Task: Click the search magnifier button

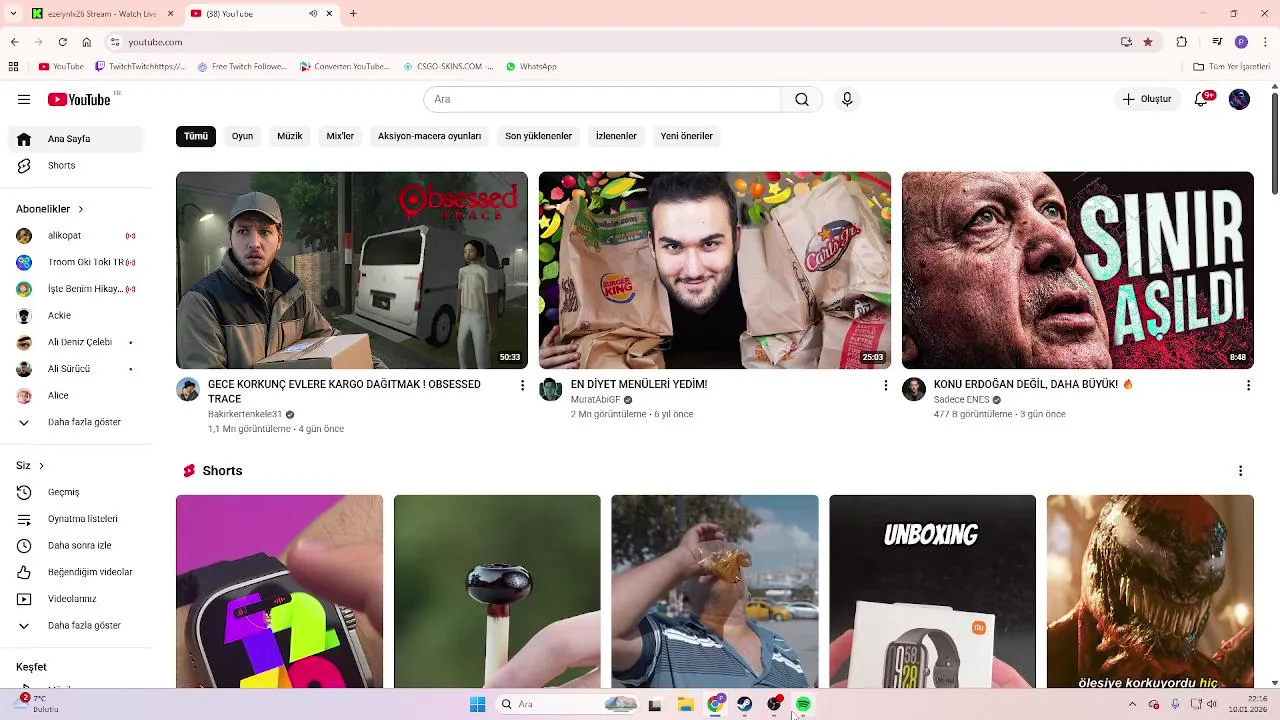Action: 802,99
